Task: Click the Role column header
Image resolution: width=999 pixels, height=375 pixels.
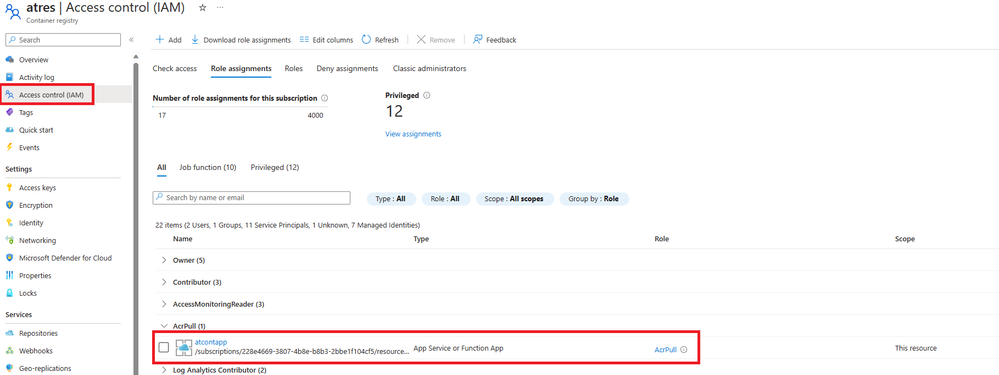Action: (x=661, y=239)
